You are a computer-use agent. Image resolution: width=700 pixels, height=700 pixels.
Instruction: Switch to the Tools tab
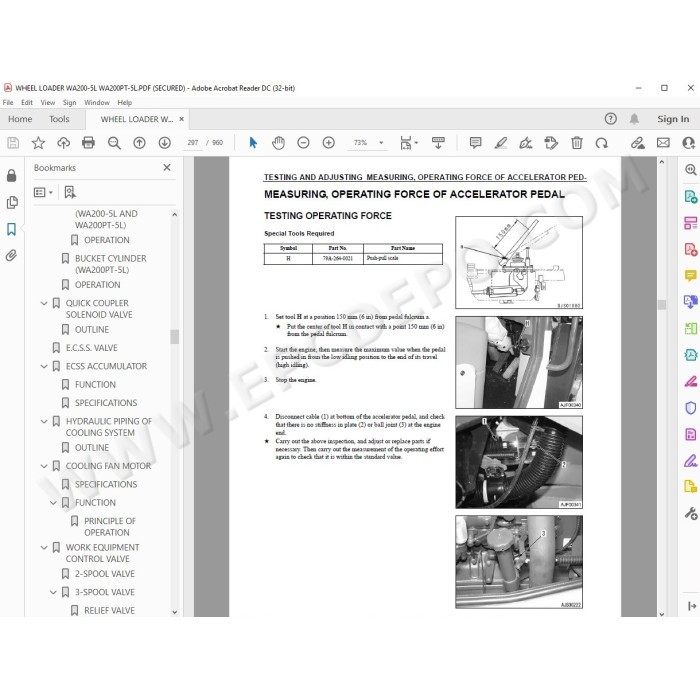59,119
